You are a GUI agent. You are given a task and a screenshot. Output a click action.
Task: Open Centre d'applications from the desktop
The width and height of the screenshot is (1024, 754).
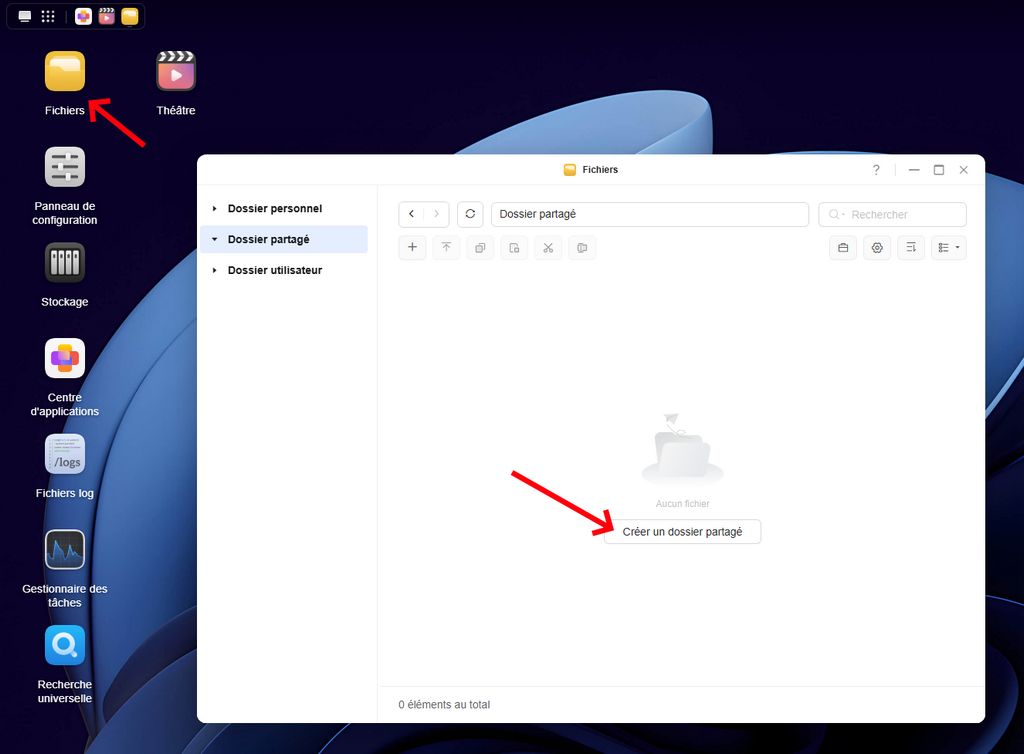click(65, 358)
